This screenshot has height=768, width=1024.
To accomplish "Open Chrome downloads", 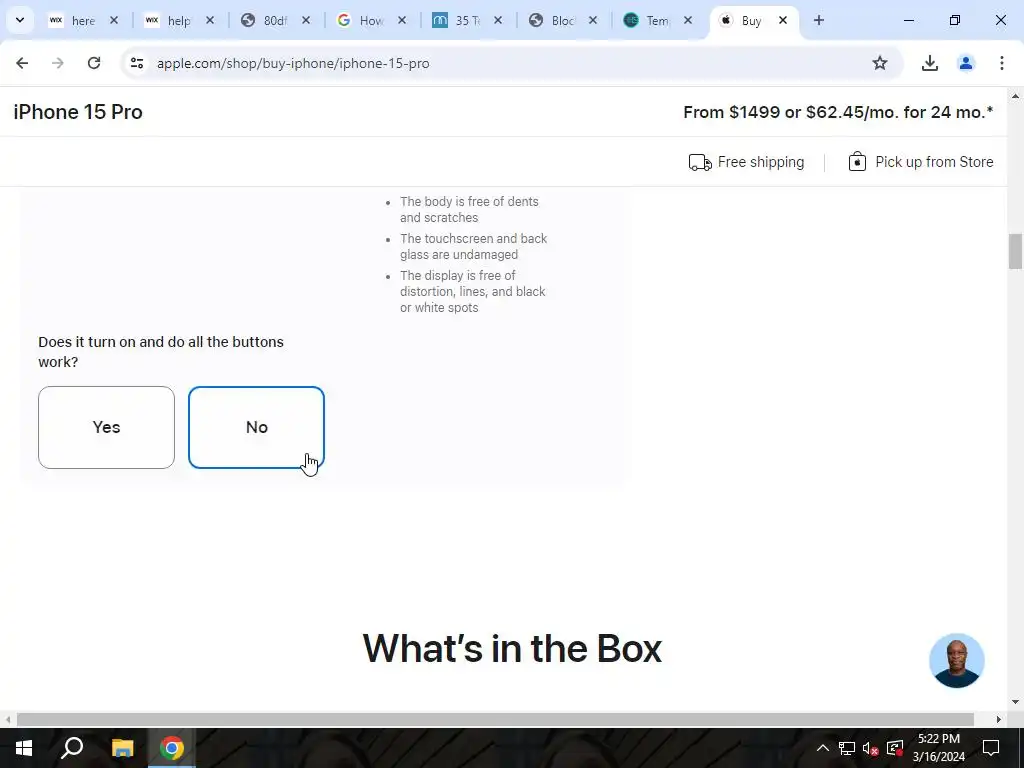I will (x=929, y=63).
